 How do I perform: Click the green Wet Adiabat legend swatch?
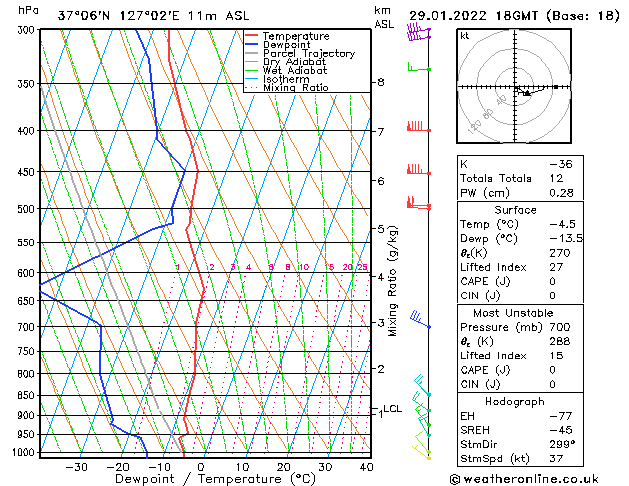[x=251, y=70]
